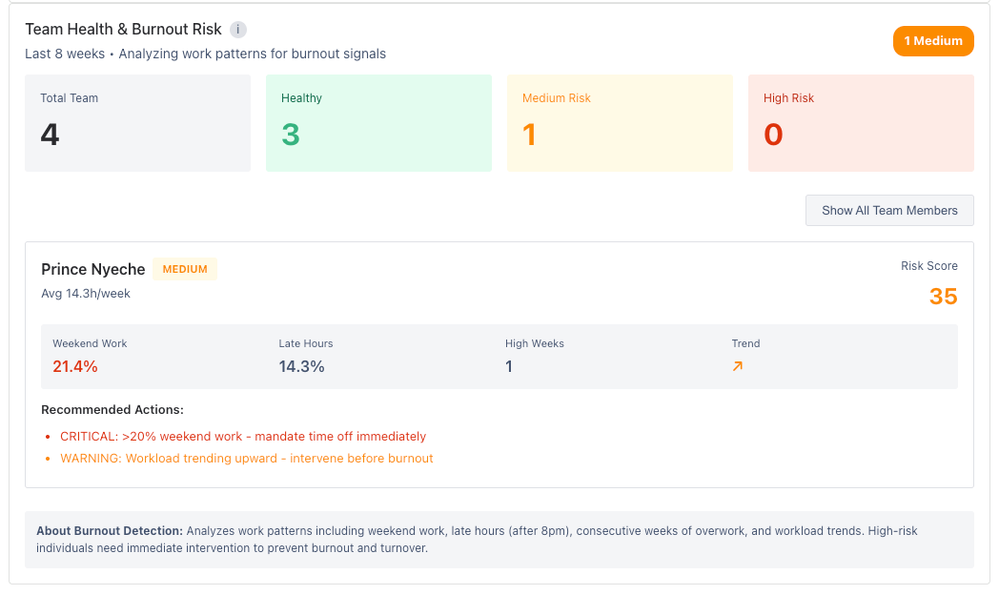This screenshot has width=999, height=598.
Task: Click the MEDIUM risk tag next to Prince Nyeche
Action: [x=185, y=269]
